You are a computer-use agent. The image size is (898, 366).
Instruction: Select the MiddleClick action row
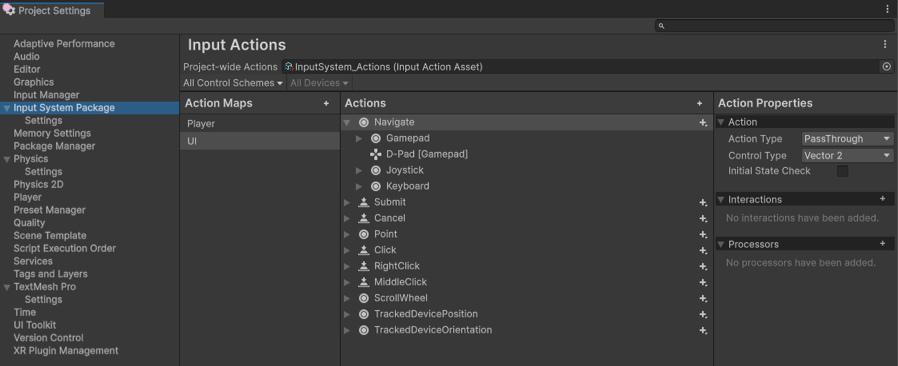526,282
